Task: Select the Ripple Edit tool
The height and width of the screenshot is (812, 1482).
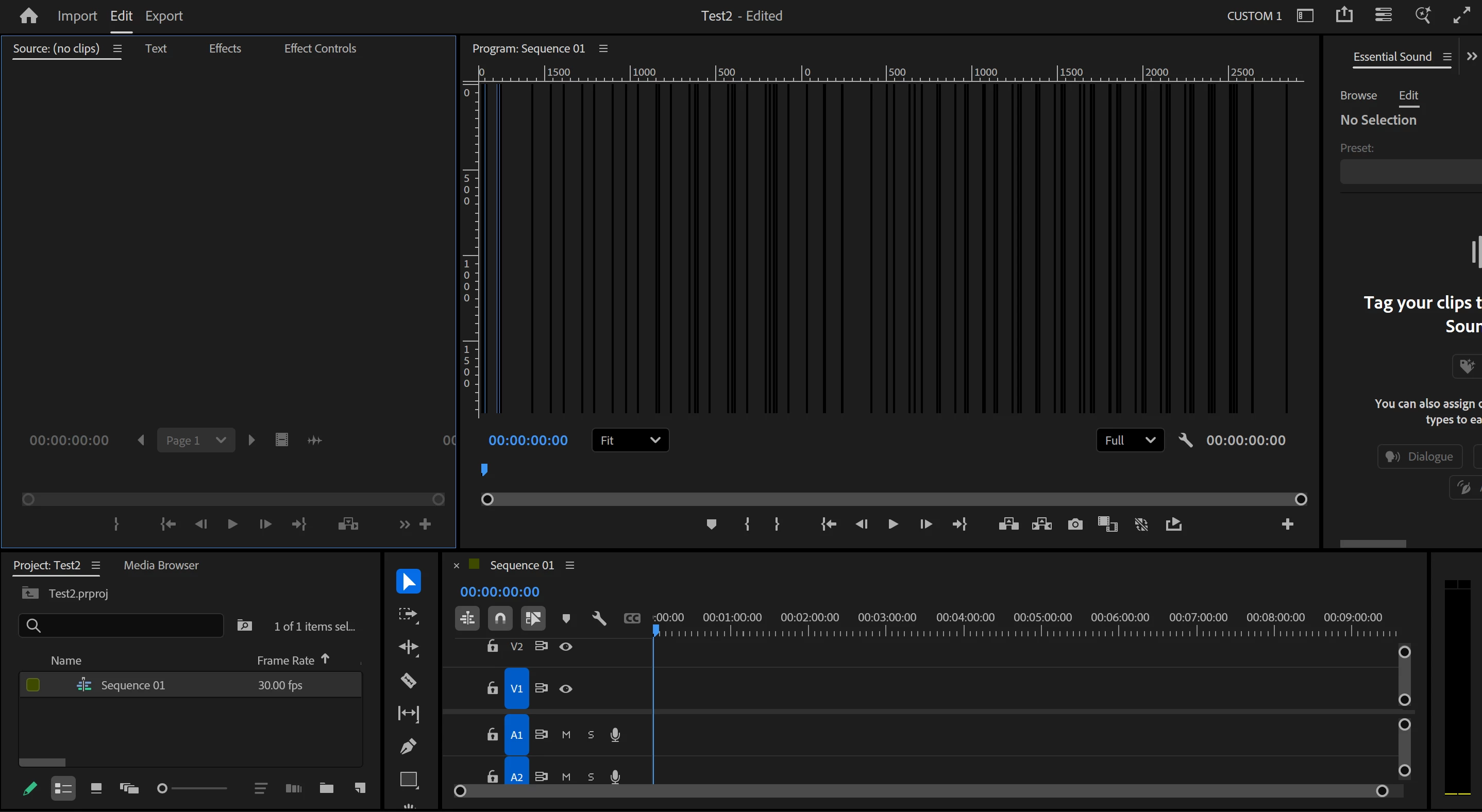Action: pos(409,648)
